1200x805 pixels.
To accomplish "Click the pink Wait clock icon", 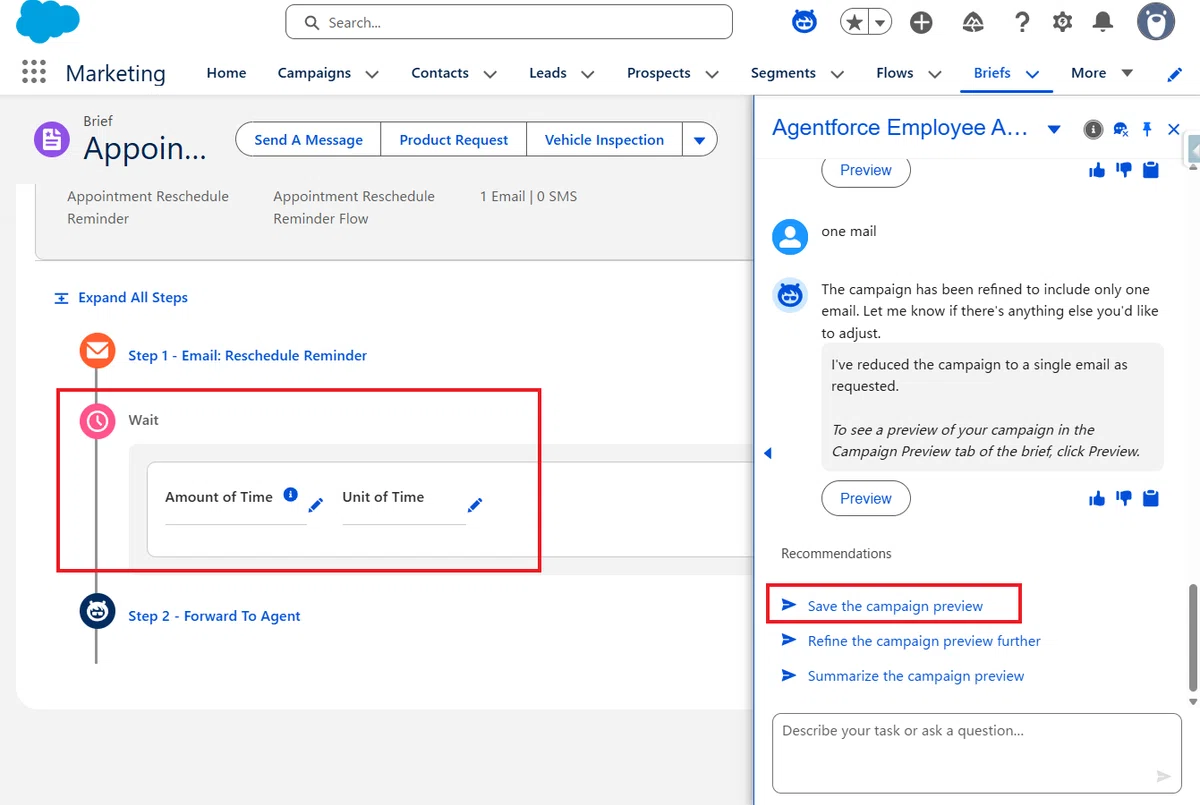I will [97, 421].
